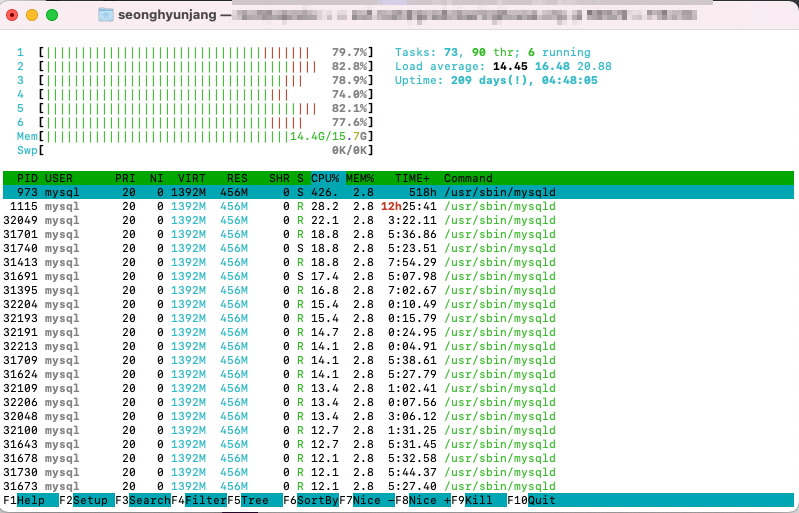Activate F3 Search in the footer
The image size is (799, 513).
click(142, 500)
